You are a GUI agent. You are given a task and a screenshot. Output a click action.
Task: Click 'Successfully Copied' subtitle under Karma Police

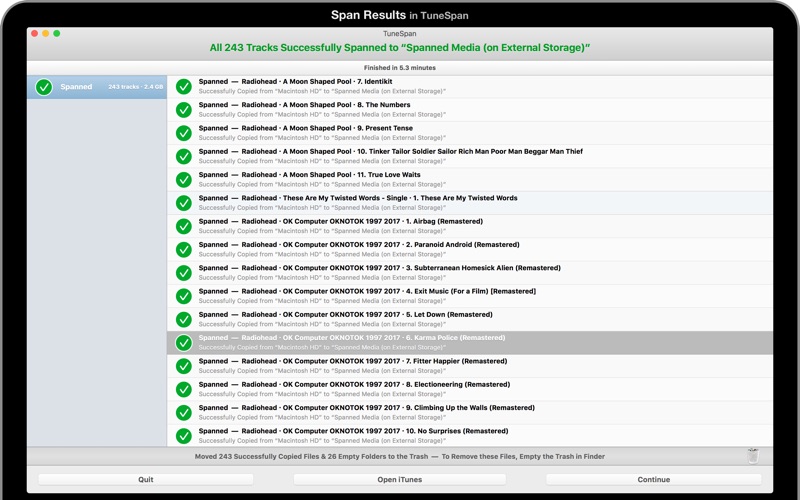pyautogui.click(x=322, y=347)
